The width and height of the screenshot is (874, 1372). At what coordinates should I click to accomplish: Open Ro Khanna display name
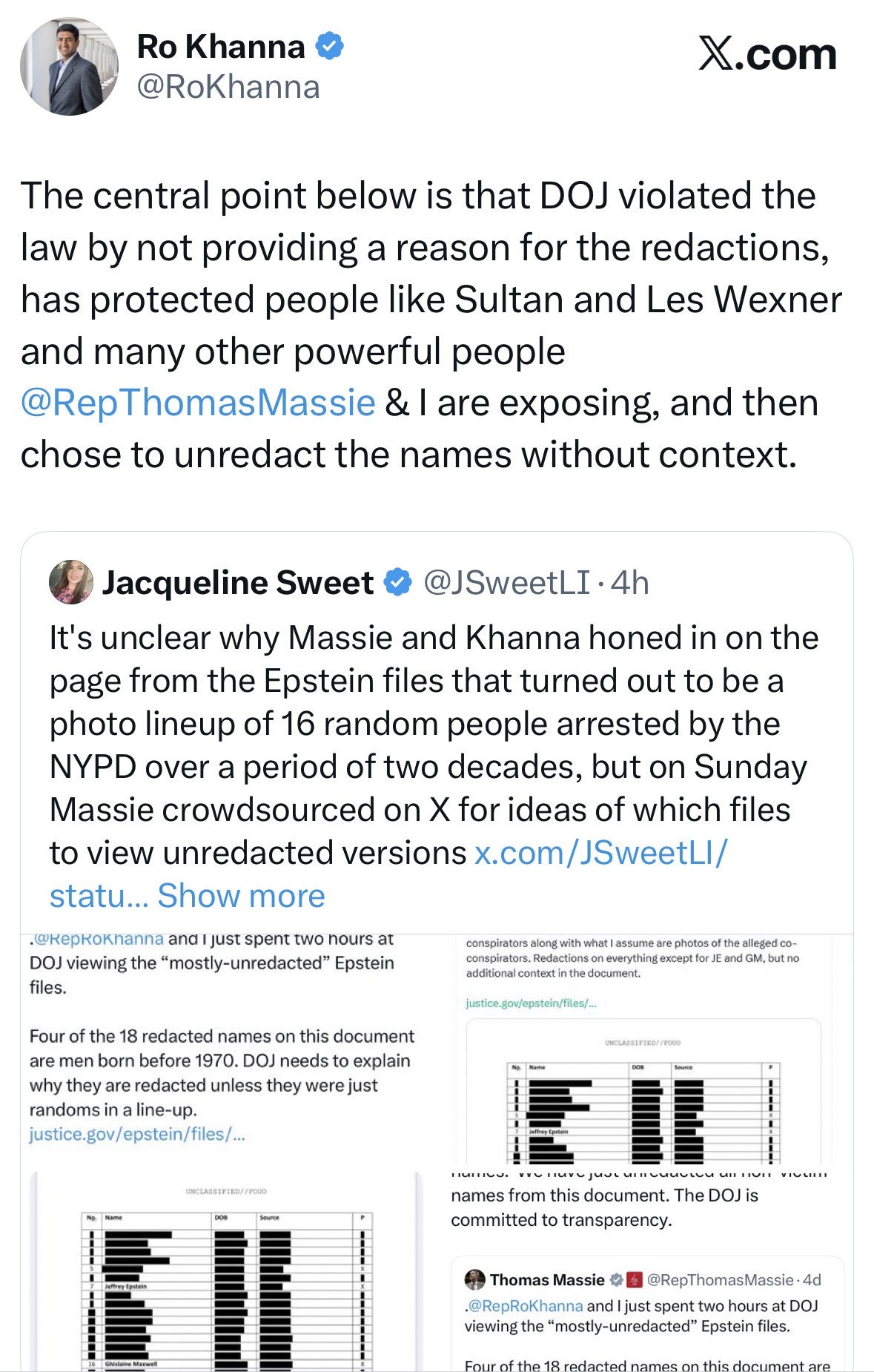221,46
